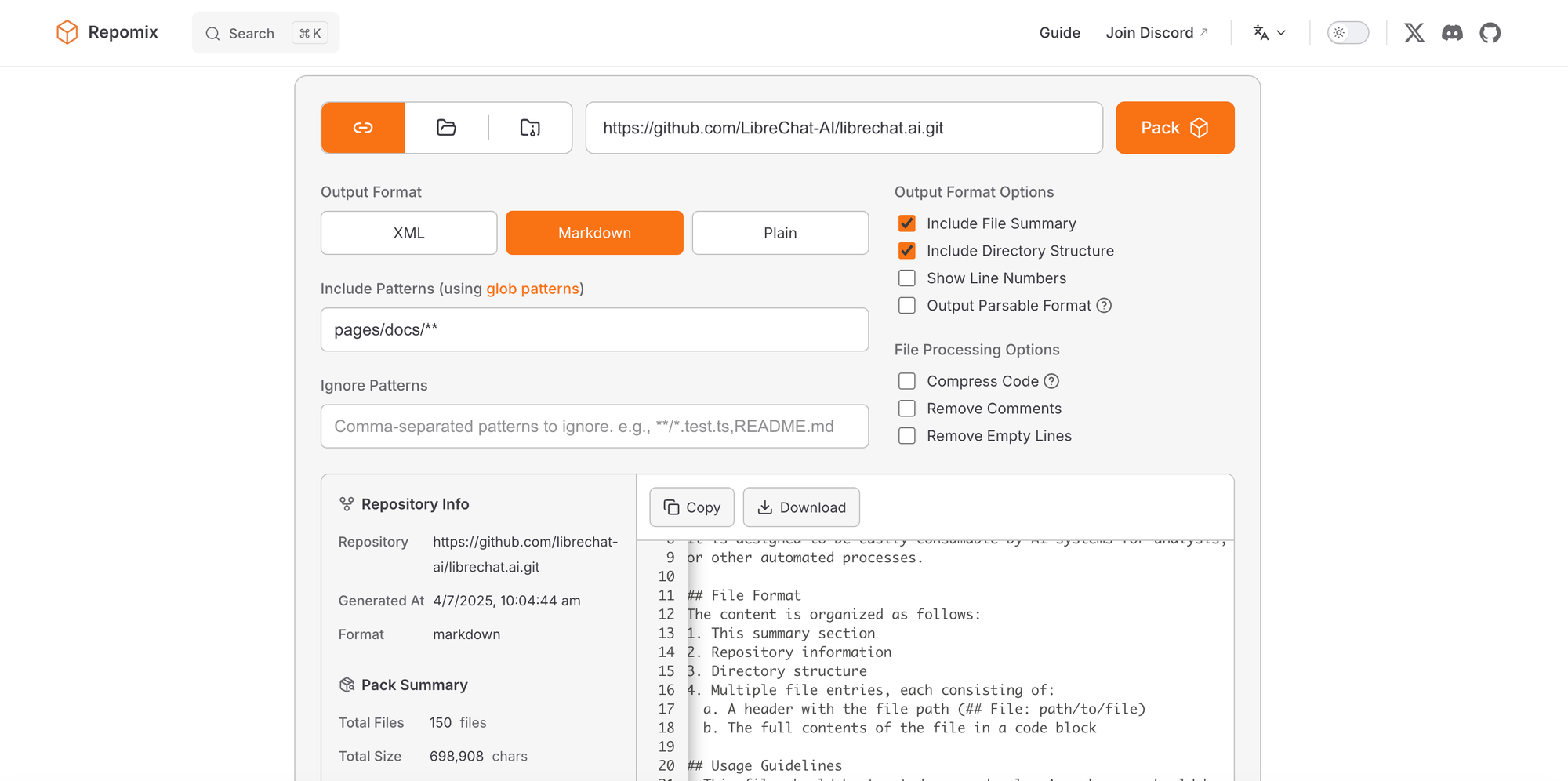
Task: Open the glob patterns link
Action: 532,289
